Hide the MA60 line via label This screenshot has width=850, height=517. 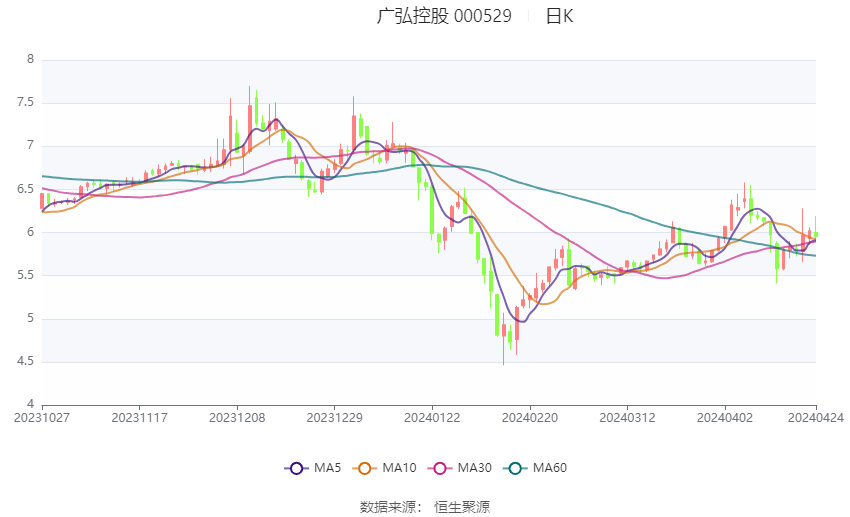click(550, 468)
